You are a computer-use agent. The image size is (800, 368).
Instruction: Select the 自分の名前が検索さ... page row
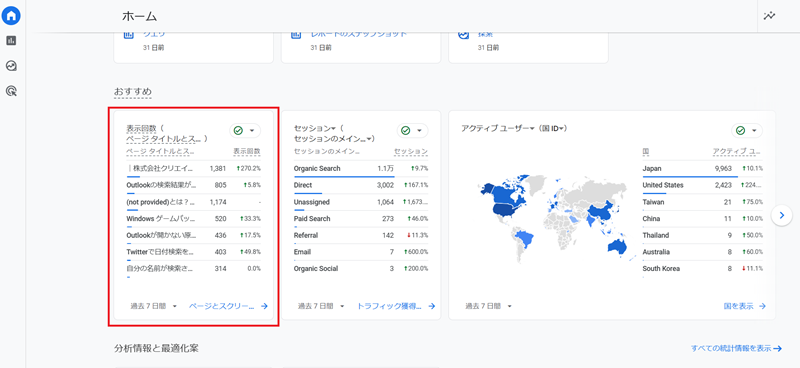pyautogui.click(x=193, y=269)
